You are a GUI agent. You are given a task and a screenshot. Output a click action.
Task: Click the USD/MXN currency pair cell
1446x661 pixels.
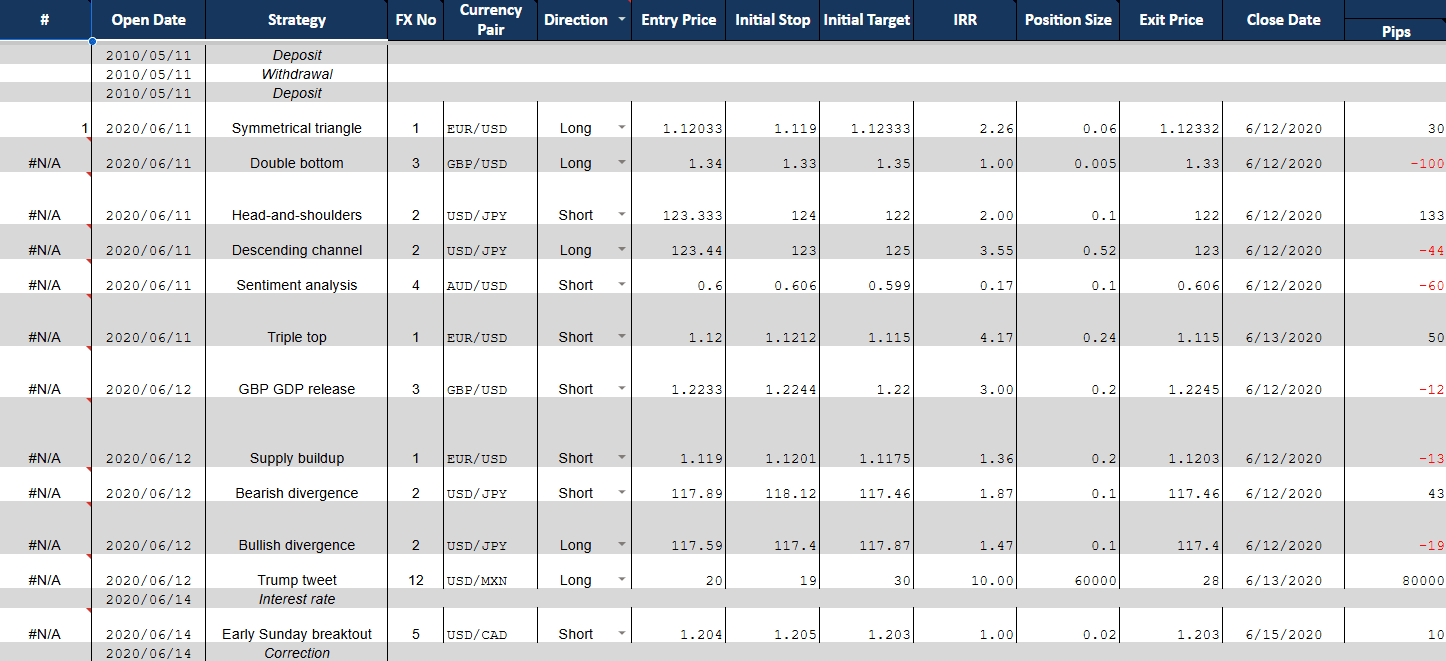(x=491, y=572)
